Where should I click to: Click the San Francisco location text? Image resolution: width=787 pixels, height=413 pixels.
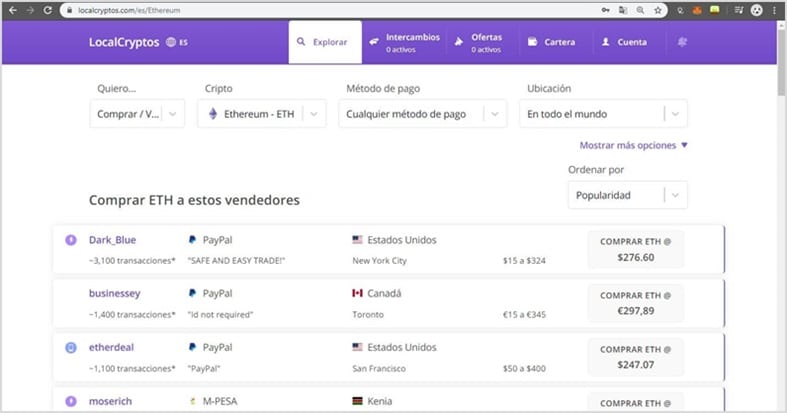click(x=379, y=368)
